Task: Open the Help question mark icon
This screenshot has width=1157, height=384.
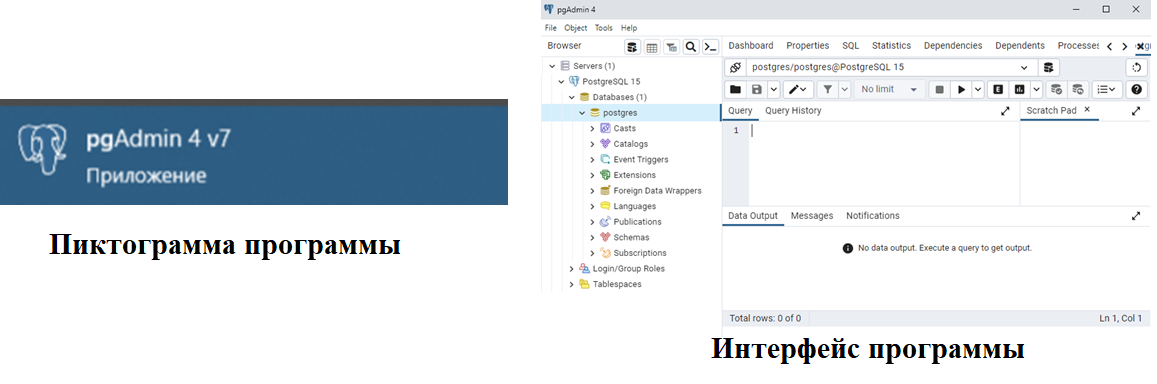Action: click(x=1137, y=89)
